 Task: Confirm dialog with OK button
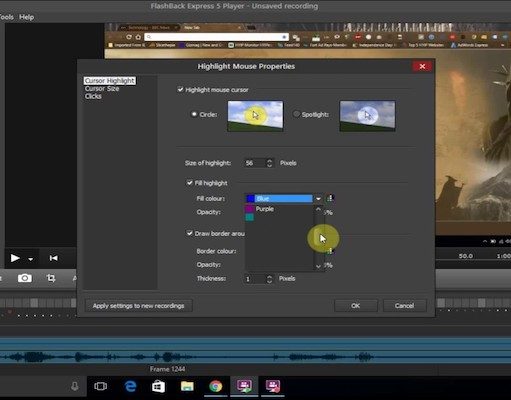[356, 306]
